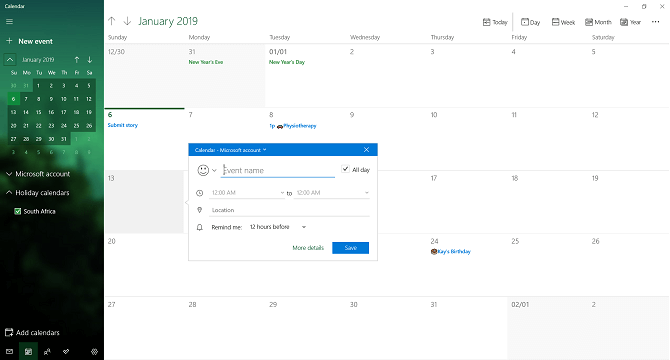Screen dimensions: 670x360
Task: Close the new event popup
Action: [x=366, y=150]
